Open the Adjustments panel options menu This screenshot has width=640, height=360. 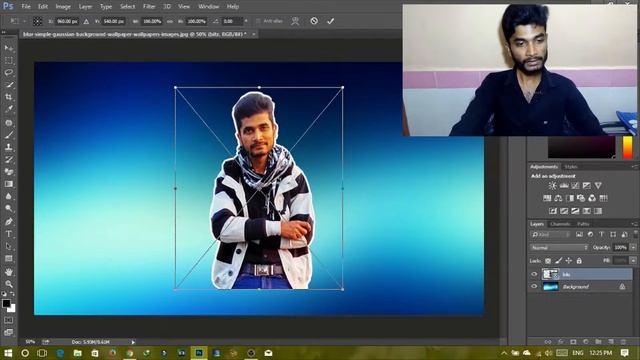[634, 167]
